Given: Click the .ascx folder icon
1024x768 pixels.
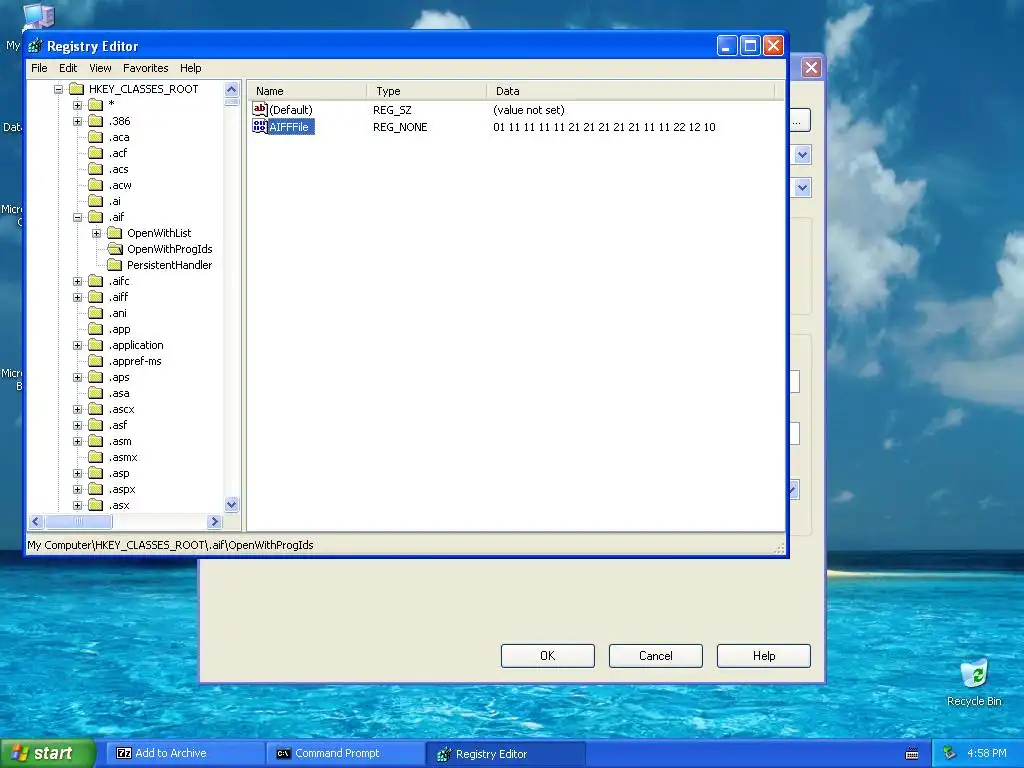Looking at the screenshot, I should coord(95,409).
